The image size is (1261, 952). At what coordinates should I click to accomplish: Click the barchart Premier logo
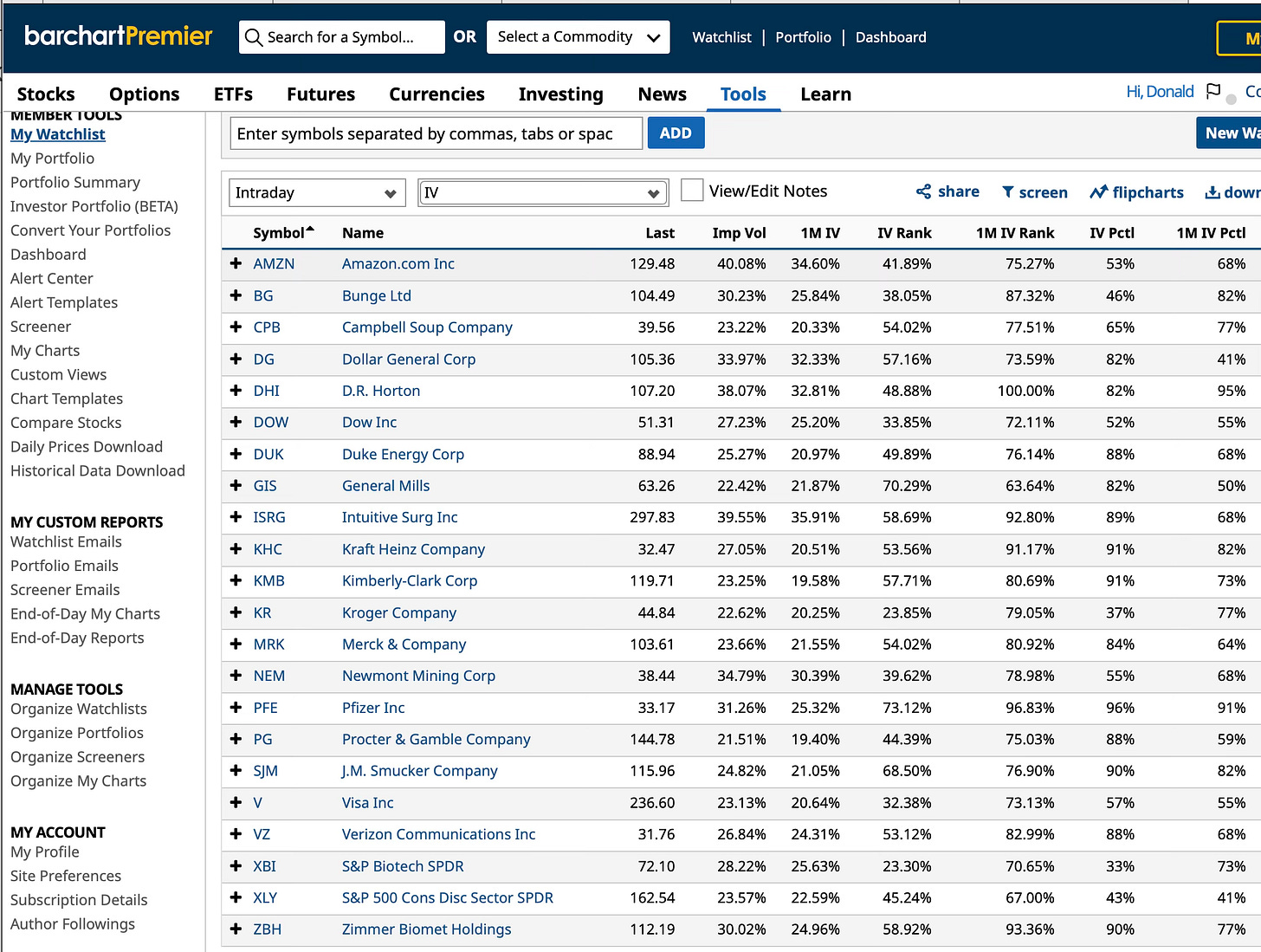118,36
